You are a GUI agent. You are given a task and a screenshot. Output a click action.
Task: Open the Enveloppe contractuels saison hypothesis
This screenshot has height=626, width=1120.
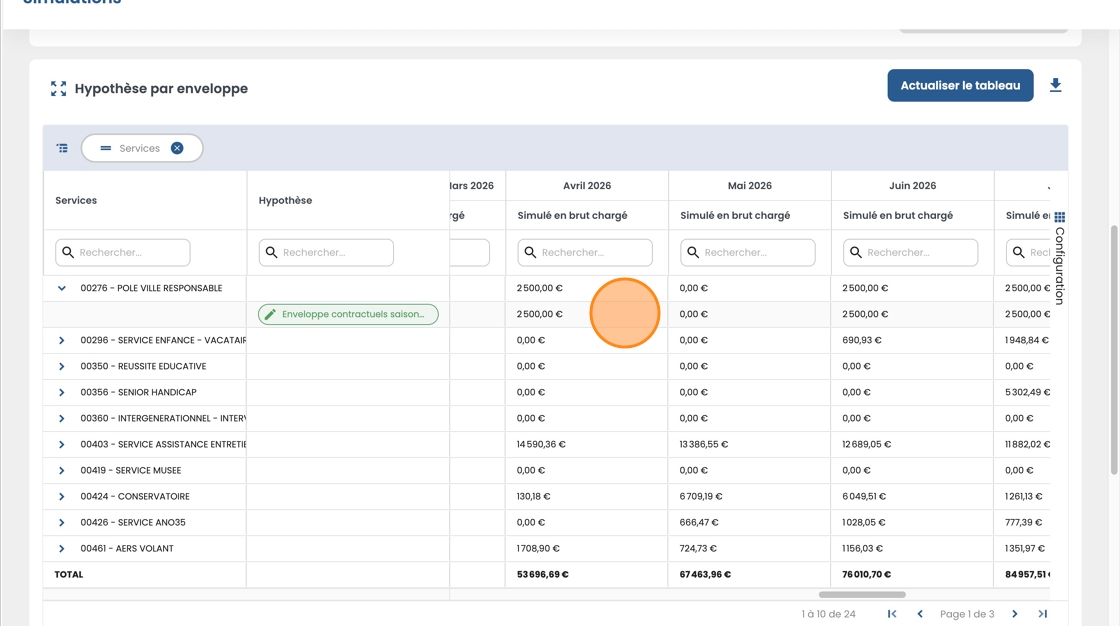tap(353, 314)
